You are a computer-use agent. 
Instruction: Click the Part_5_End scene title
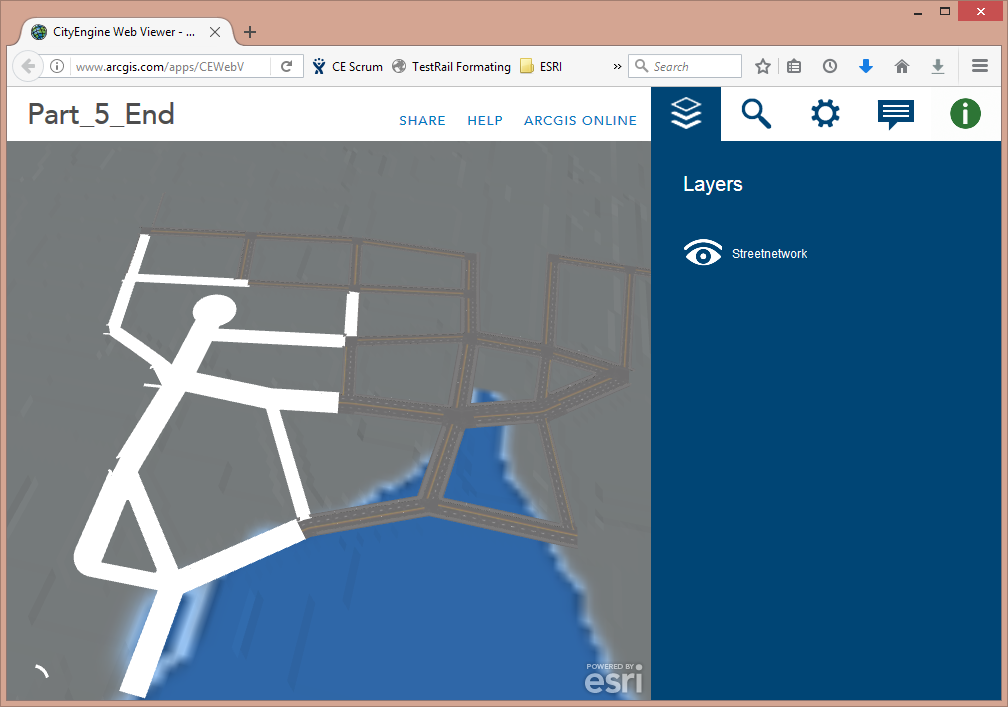[x=101, y=114]
